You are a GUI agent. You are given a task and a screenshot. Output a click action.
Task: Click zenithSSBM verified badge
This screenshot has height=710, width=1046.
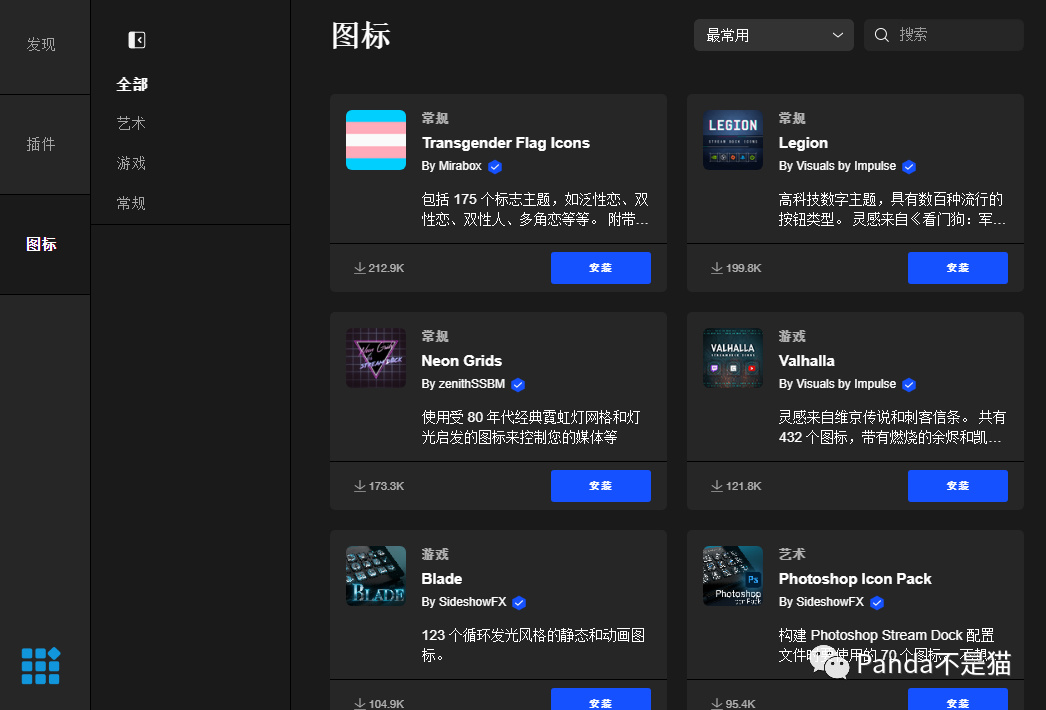518,385
